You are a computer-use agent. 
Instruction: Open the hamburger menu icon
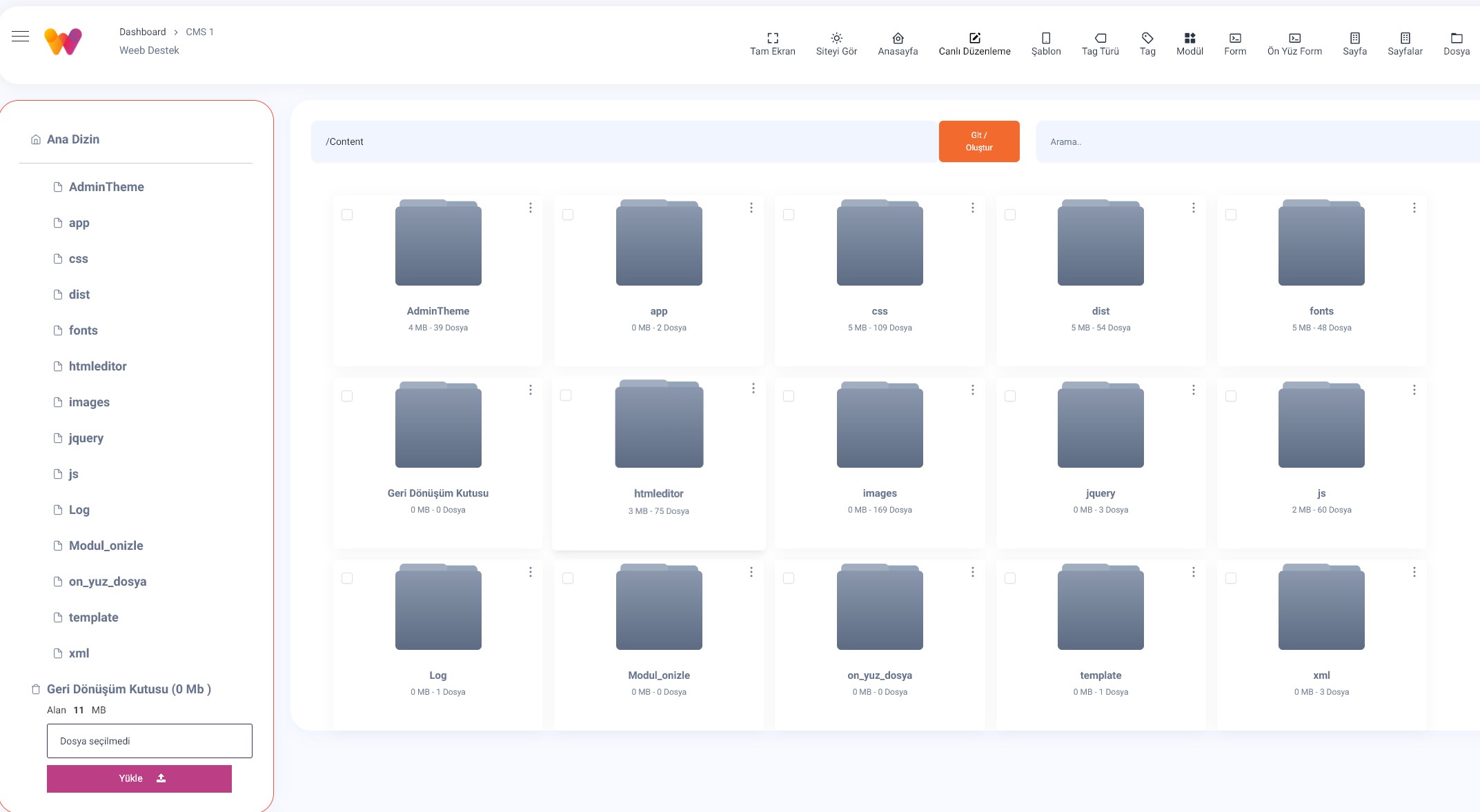21,37
